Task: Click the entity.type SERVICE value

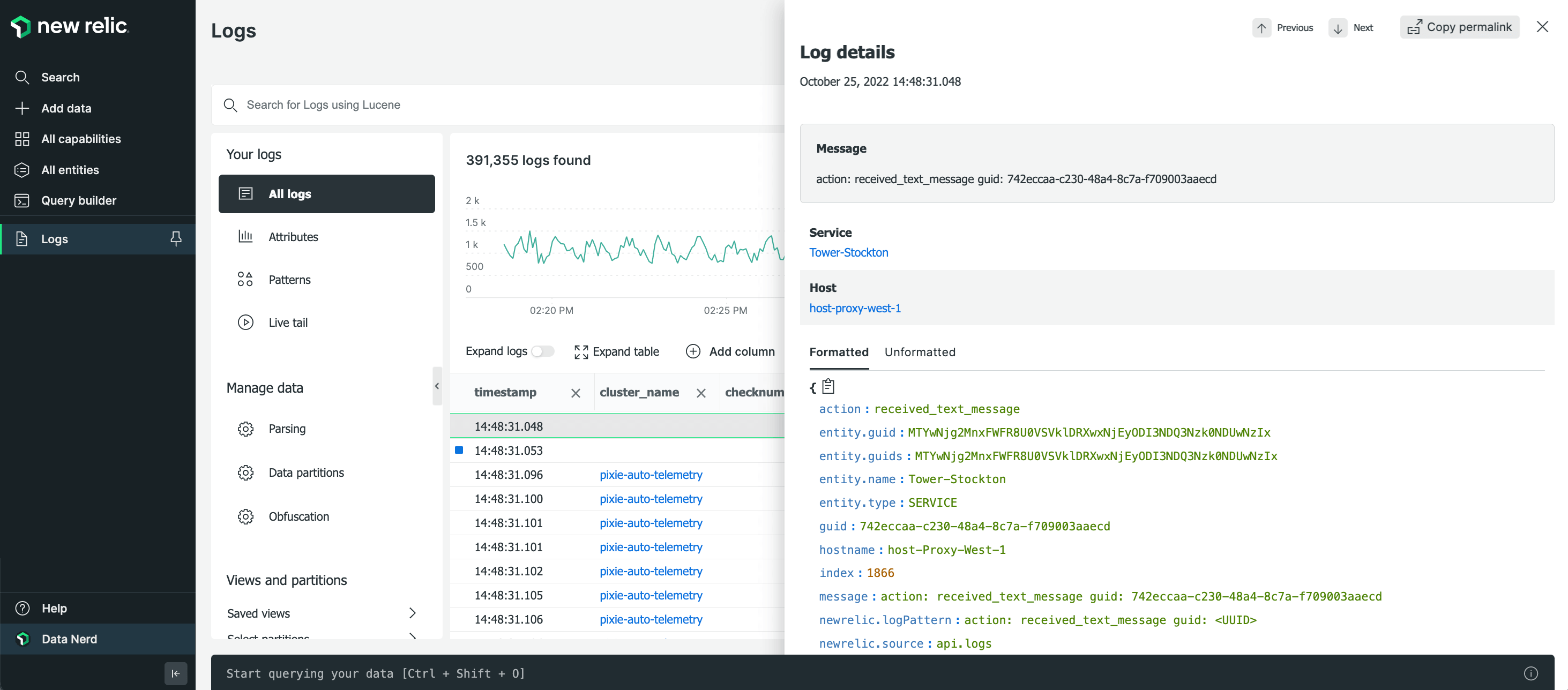Action: 932,503
